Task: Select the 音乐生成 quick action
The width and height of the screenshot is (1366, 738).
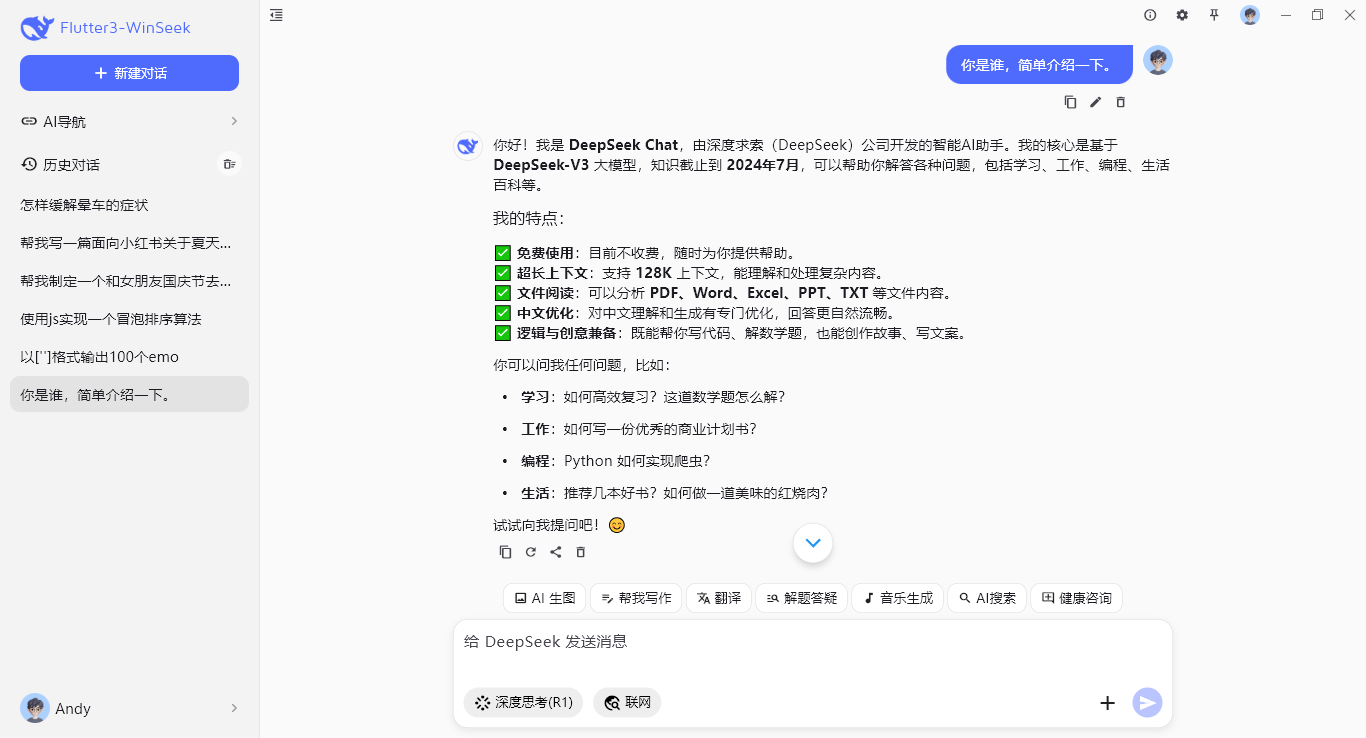Action: (x=897, y=598)
